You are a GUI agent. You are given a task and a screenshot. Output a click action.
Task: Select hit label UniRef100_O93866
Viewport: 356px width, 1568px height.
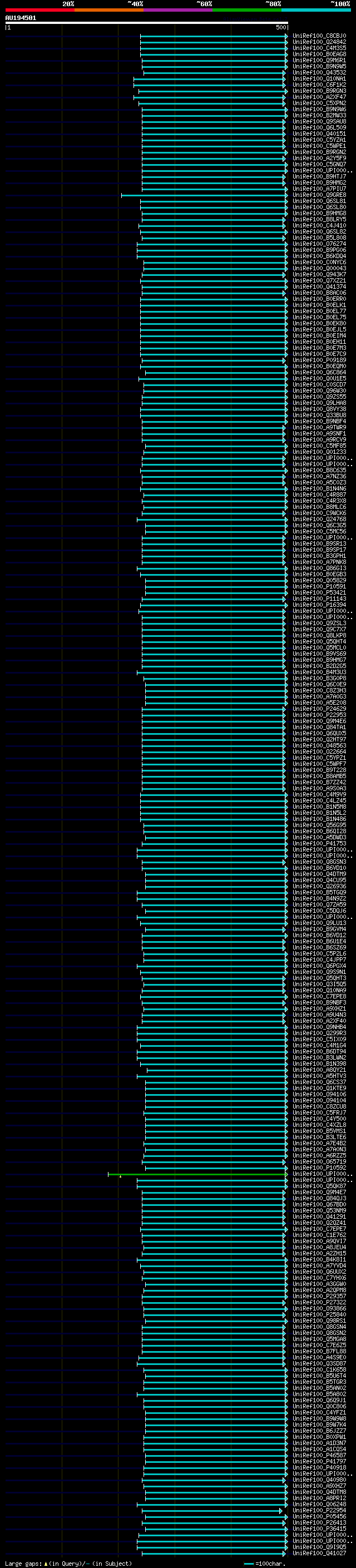pos(319,1308)
